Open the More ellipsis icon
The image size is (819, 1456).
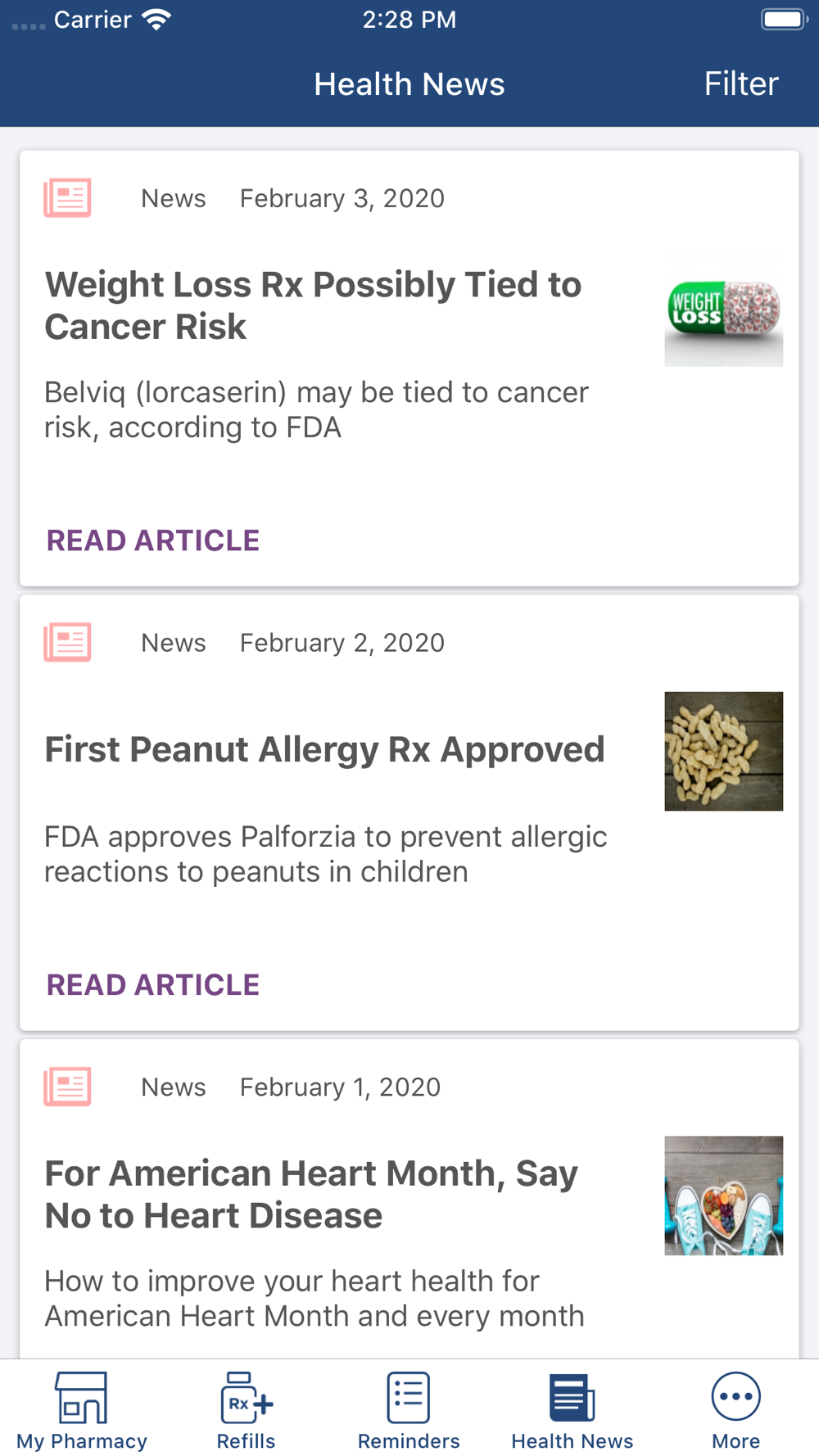pyautogui.click(x=735, y=1396)
